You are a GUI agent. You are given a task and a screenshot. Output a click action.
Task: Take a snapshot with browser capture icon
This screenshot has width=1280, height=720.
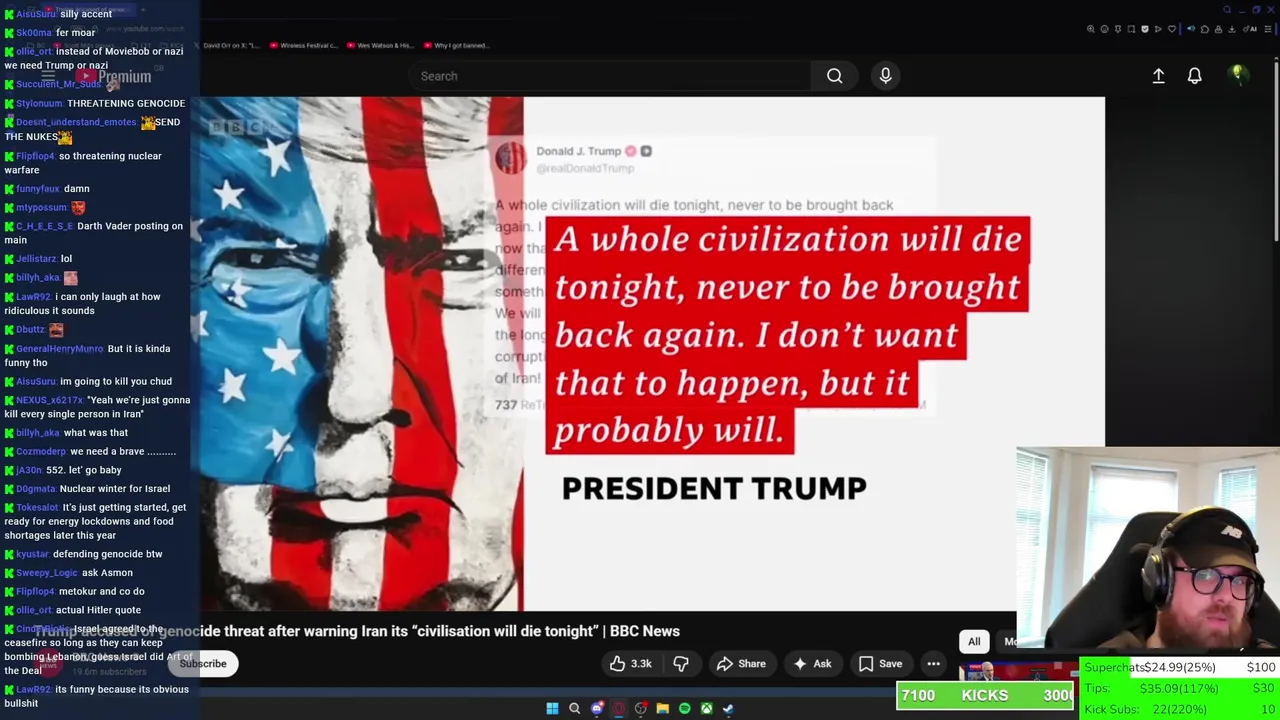(x=1131, y=29)
